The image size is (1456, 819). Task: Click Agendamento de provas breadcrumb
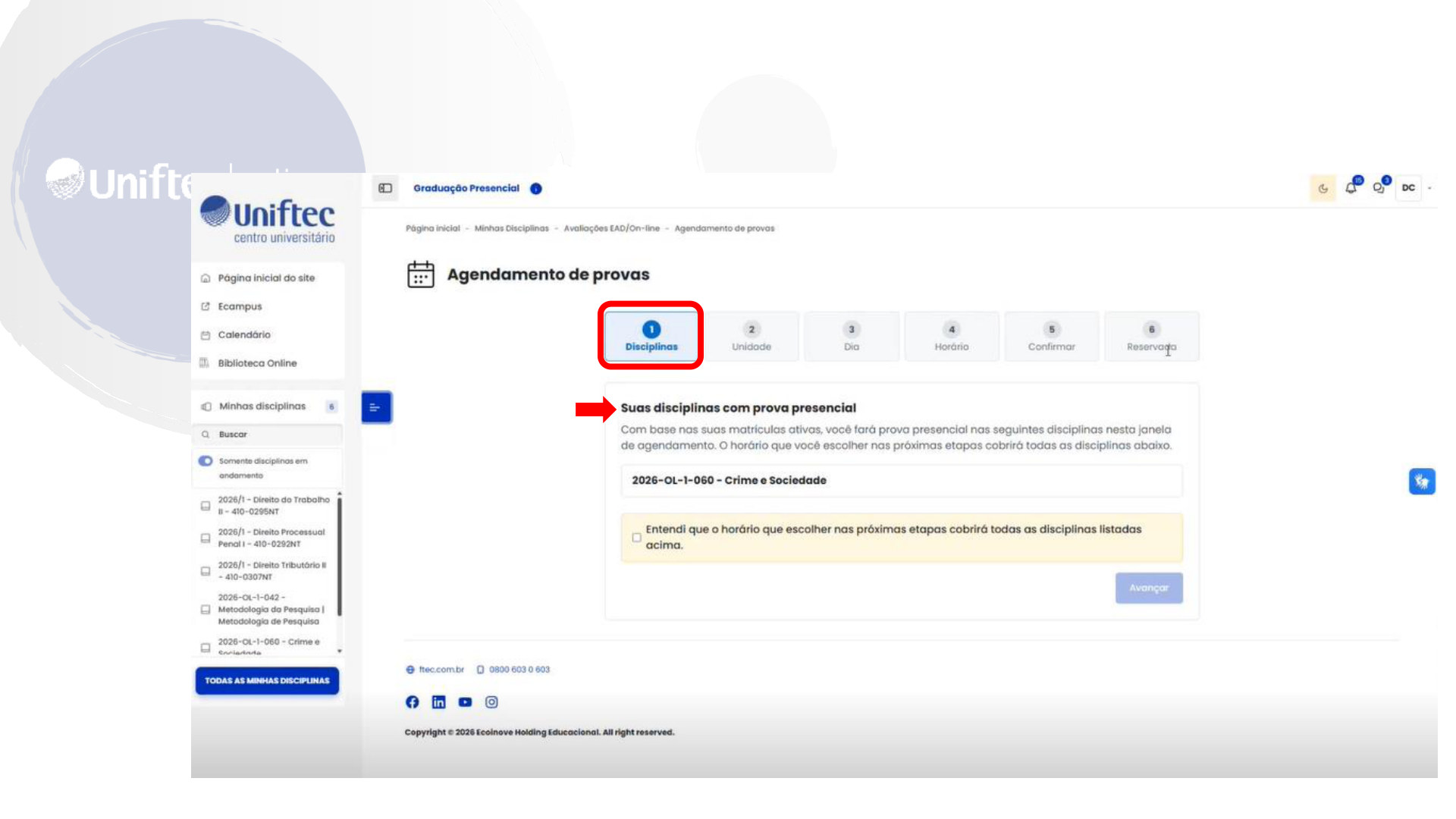pos(724,228)
